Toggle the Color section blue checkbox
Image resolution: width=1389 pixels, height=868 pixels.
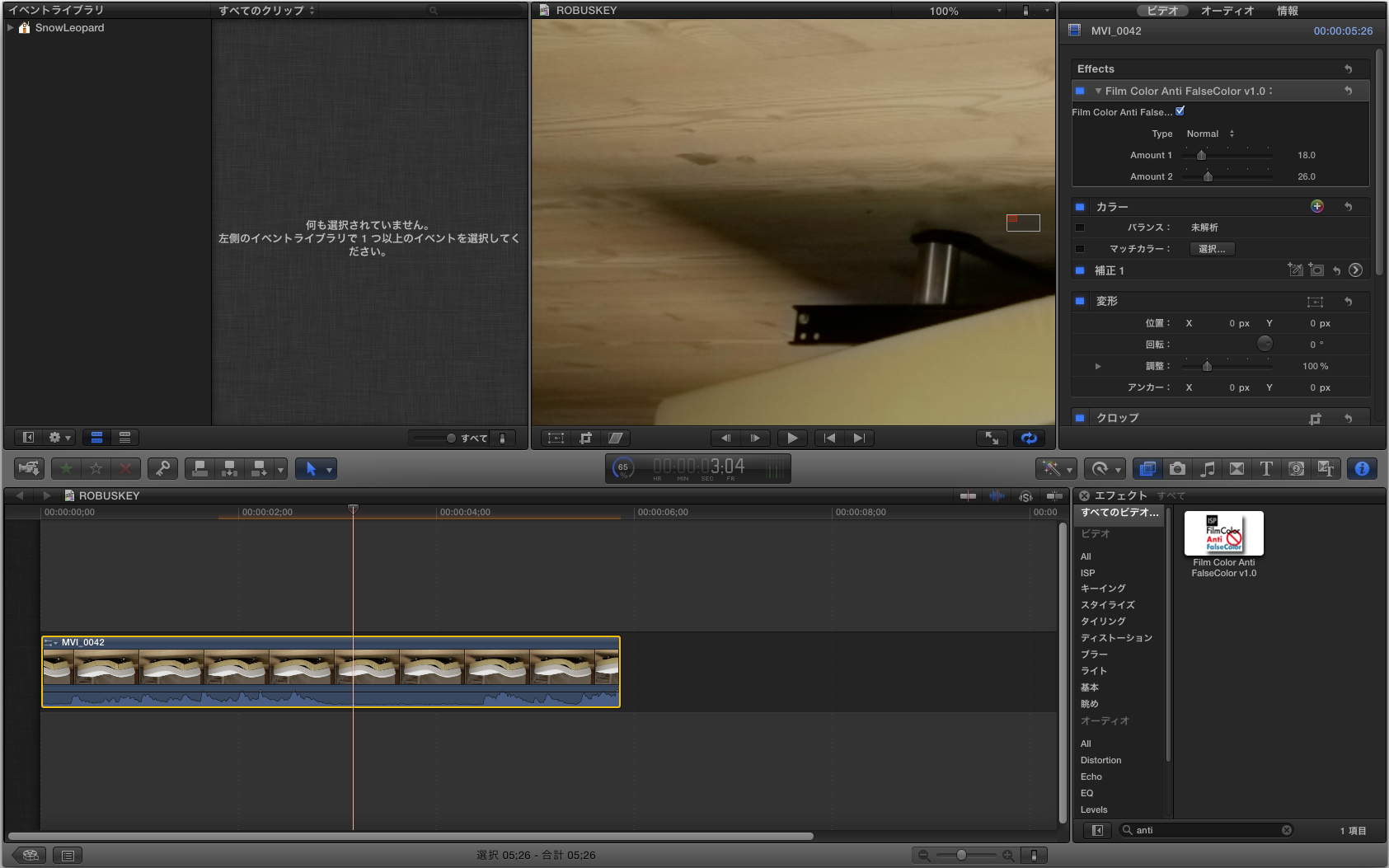click(x=1080, y=207)
